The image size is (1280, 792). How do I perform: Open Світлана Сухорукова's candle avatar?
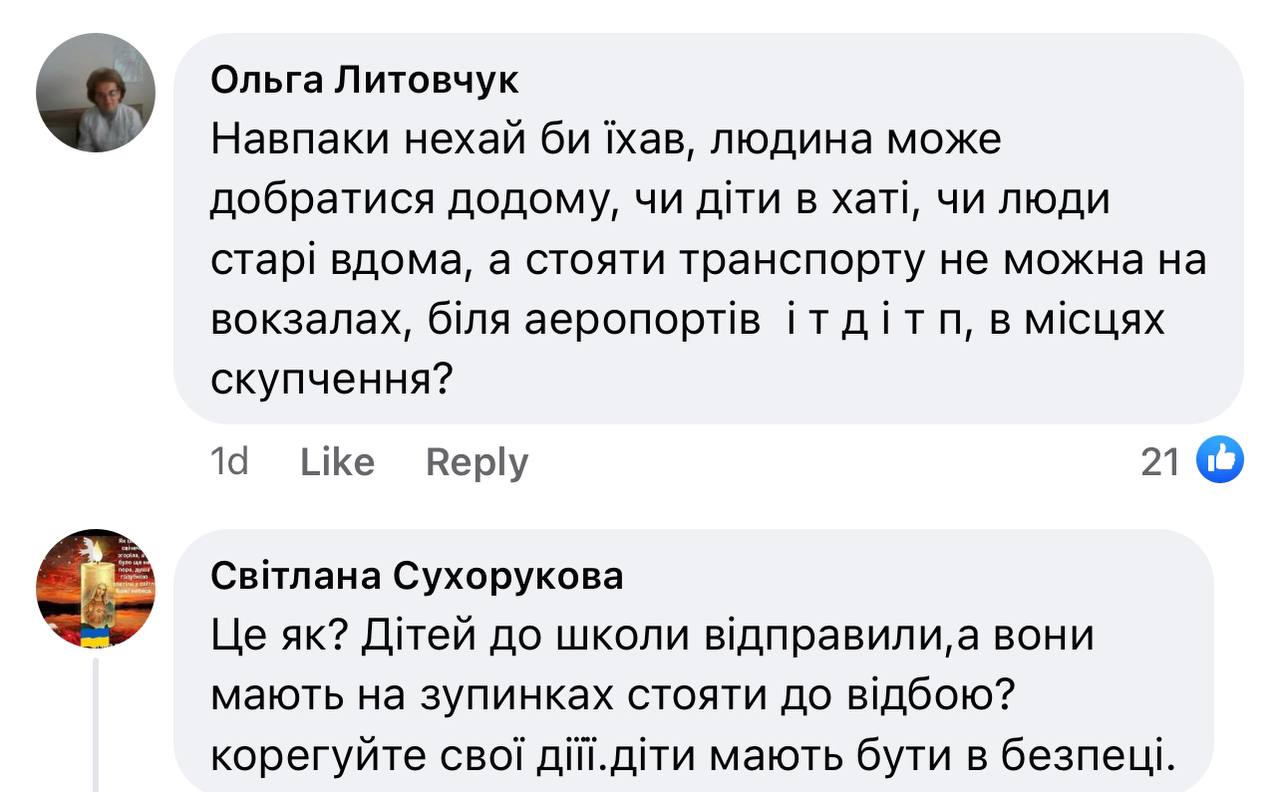tap(96, 589)
